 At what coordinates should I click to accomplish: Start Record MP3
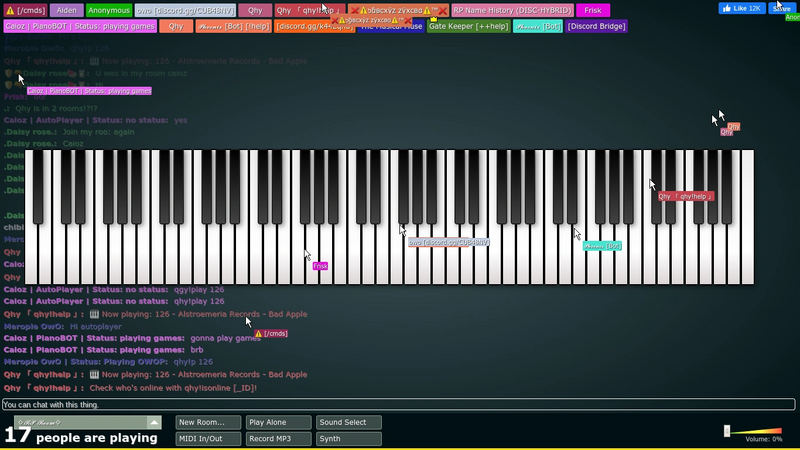(278, 439)
